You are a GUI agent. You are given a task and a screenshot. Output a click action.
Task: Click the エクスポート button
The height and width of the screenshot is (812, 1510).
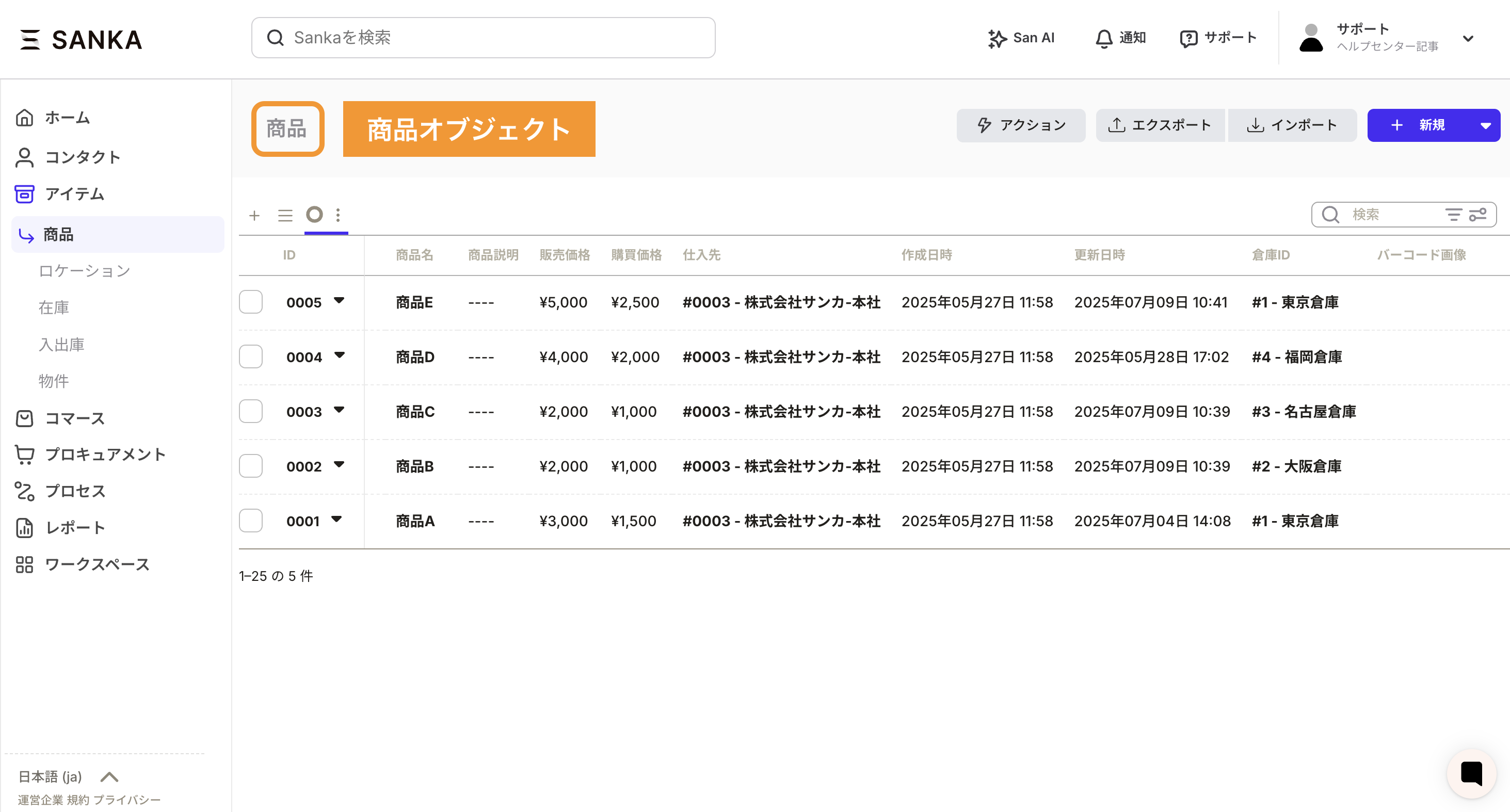[1160, 125]
